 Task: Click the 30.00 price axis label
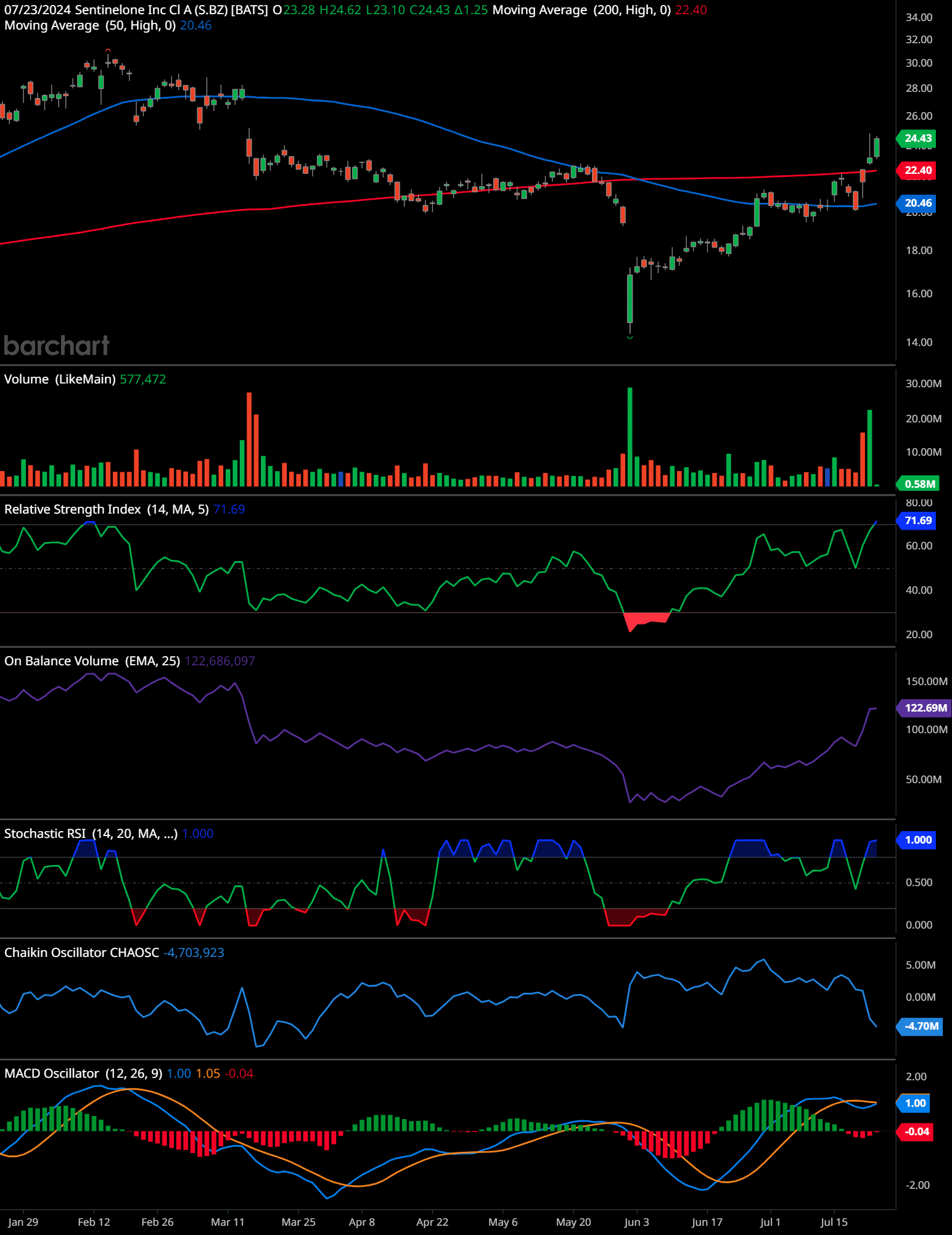[919, 63]
